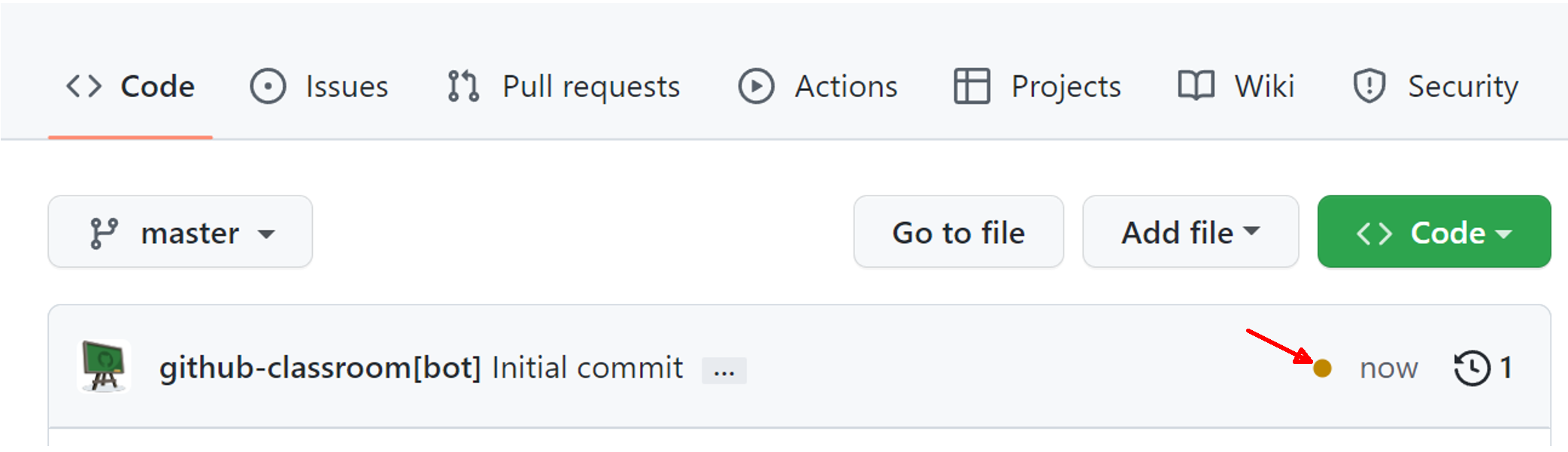
Task: Open the Actions tab
Action: click(845, 86)
